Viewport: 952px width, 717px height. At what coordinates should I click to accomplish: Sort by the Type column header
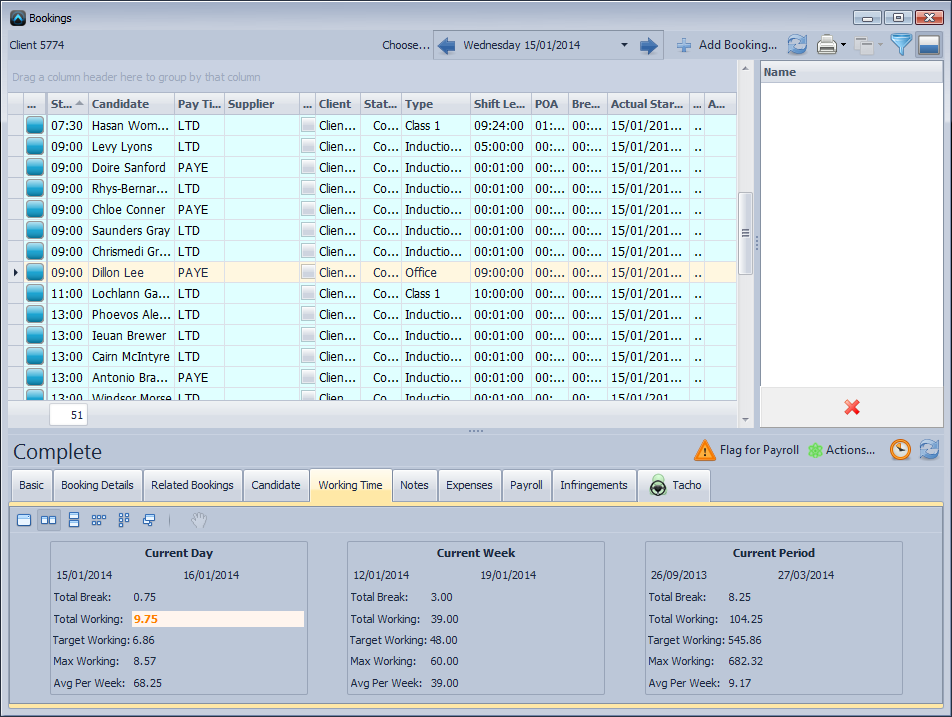click(x=436, y=104)
